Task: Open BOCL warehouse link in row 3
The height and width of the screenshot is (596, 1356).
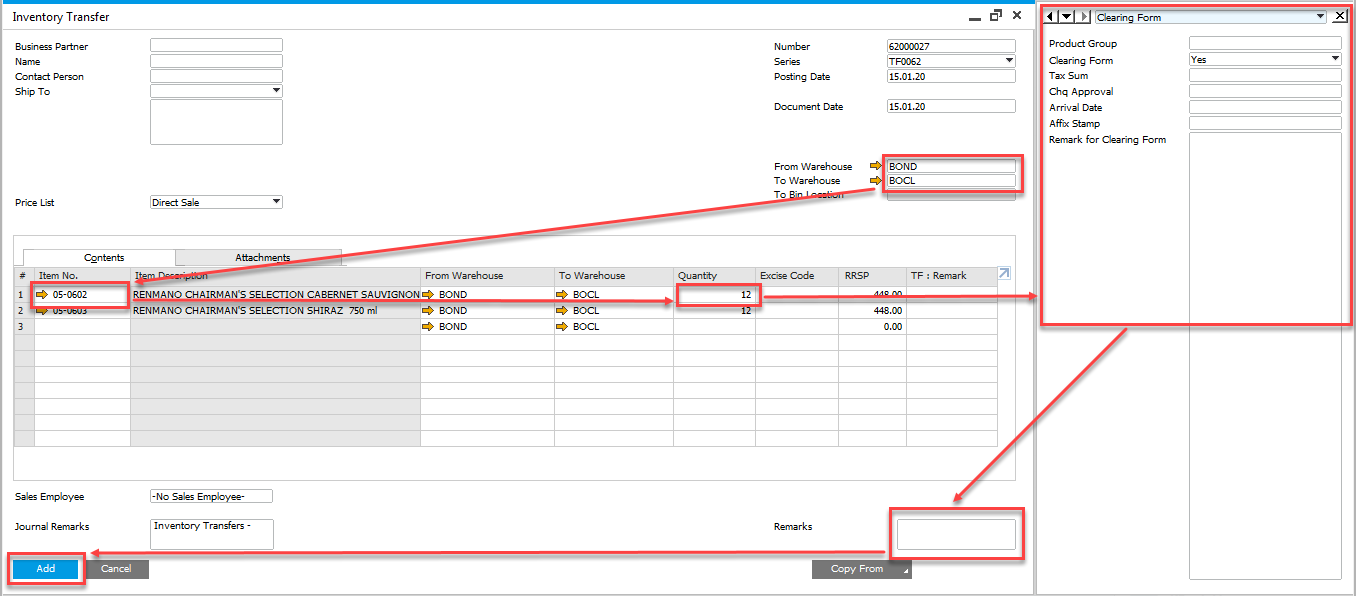Action: (x=563, y=327)
